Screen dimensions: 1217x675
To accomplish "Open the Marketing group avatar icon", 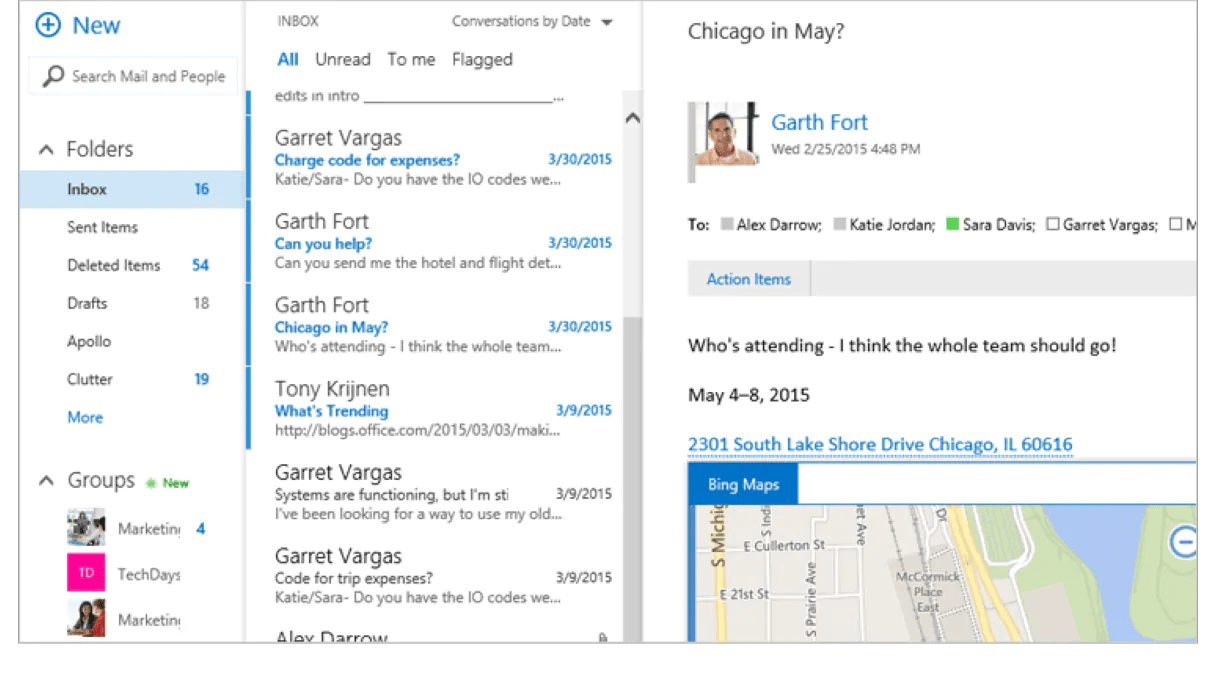I will [86, 525].
